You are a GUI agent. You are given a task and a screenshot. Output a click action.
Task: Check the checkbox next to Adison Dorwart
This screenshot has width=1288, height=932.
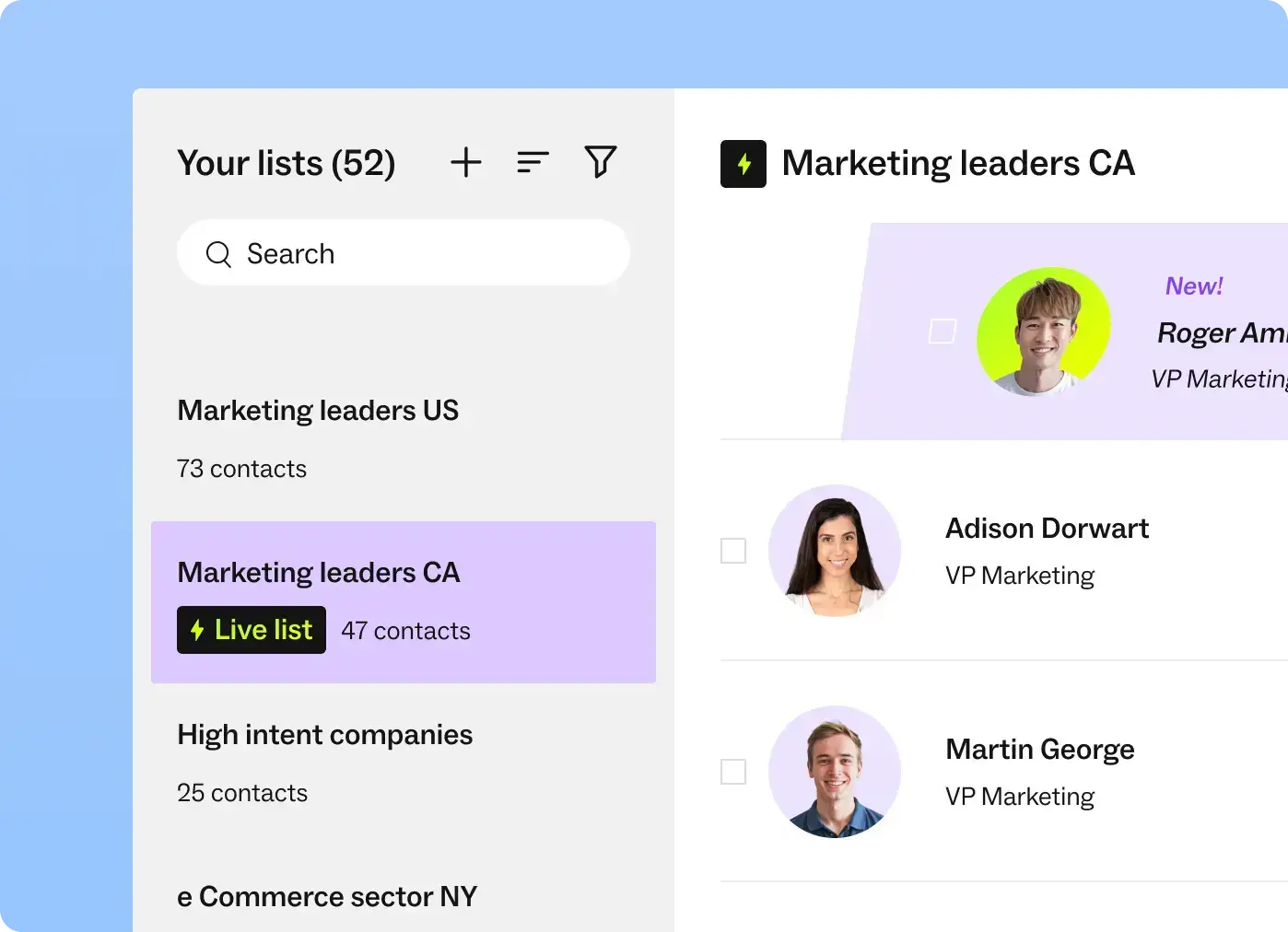733,550
